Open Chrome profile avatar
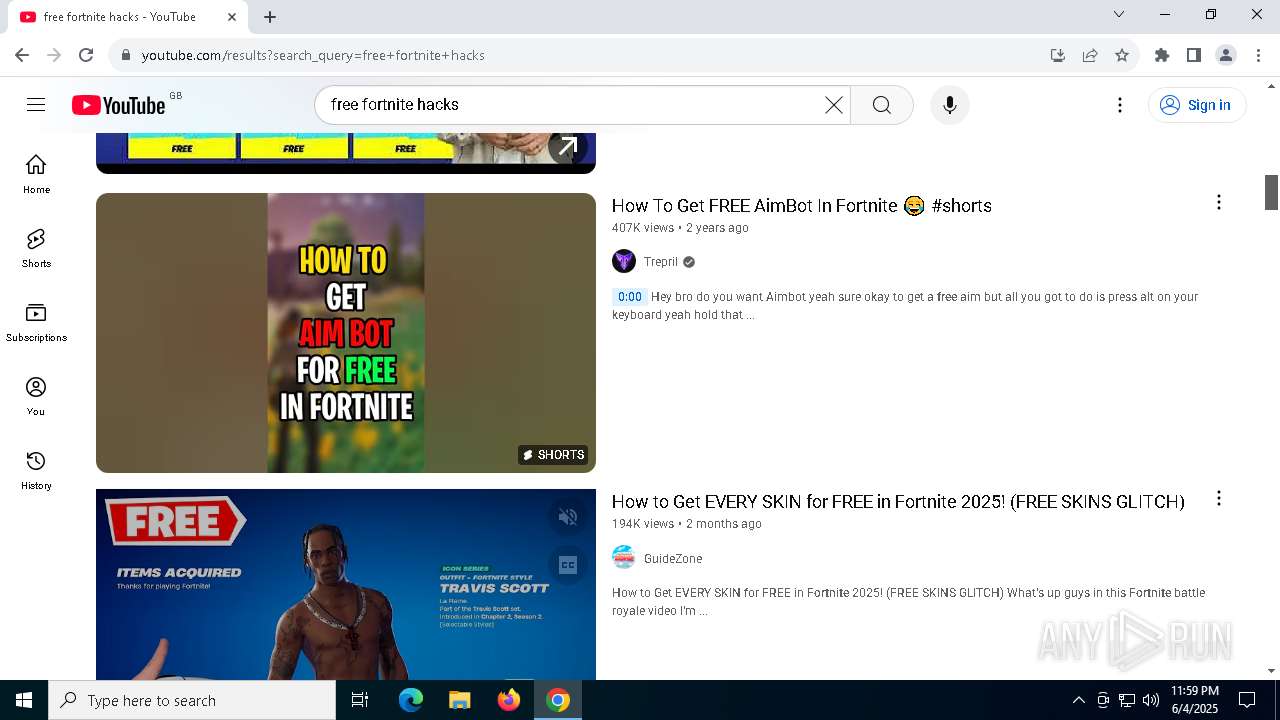1280x720 pixels. (x=1226, y=55)
